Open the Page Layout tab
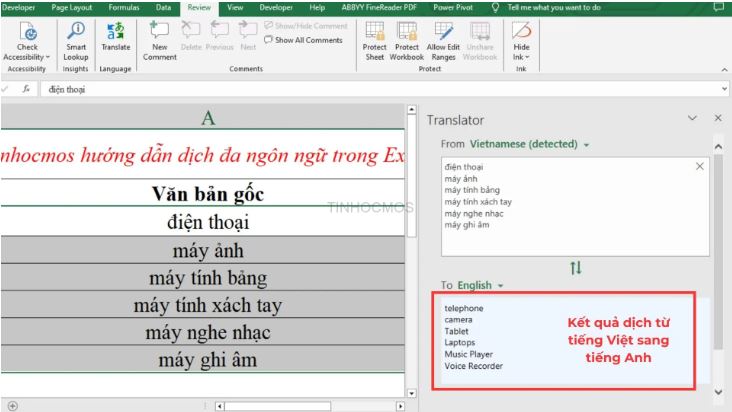 coord(71,7)
